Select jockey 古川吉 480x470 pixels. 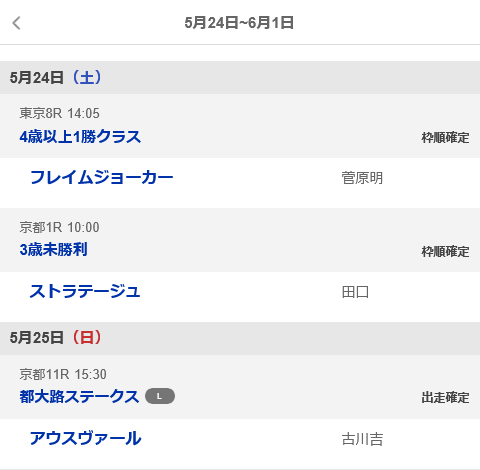tap(362, 439)
